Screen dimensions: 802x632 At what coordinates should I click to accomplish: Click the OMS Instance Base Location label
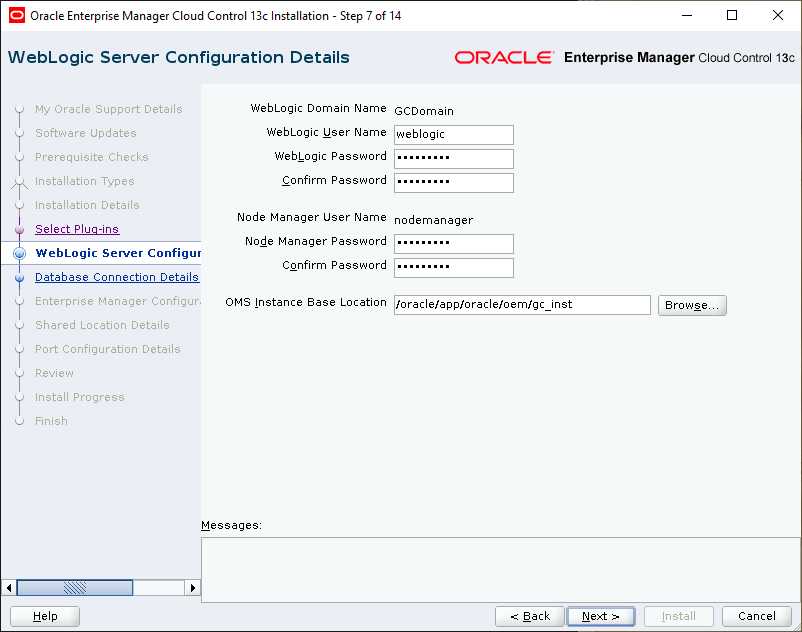click(x=306, y=302)
